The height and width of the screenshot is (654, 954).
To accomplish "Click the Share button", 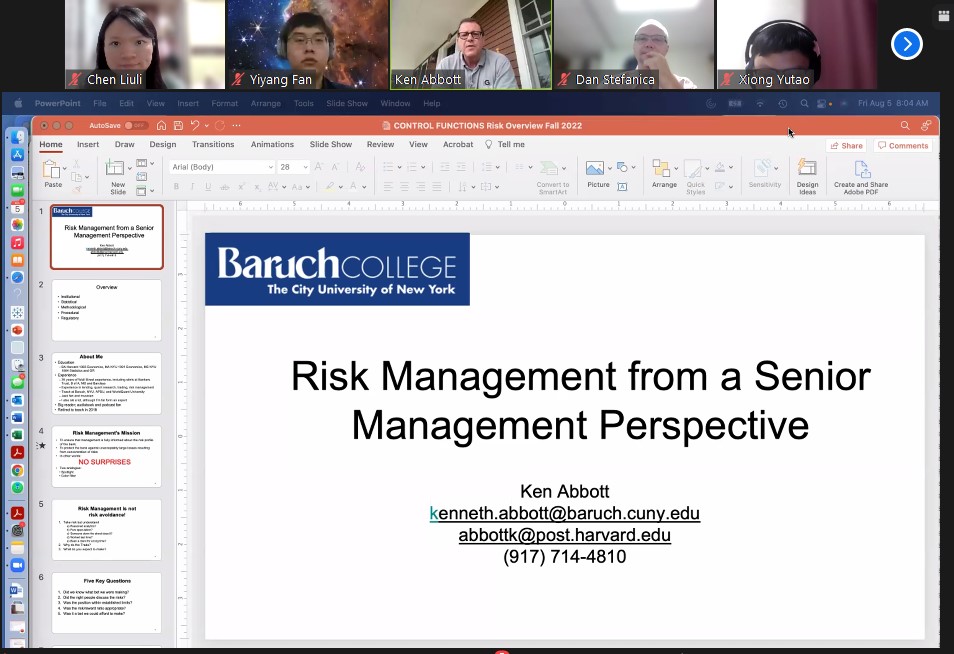I will point(846,145).
